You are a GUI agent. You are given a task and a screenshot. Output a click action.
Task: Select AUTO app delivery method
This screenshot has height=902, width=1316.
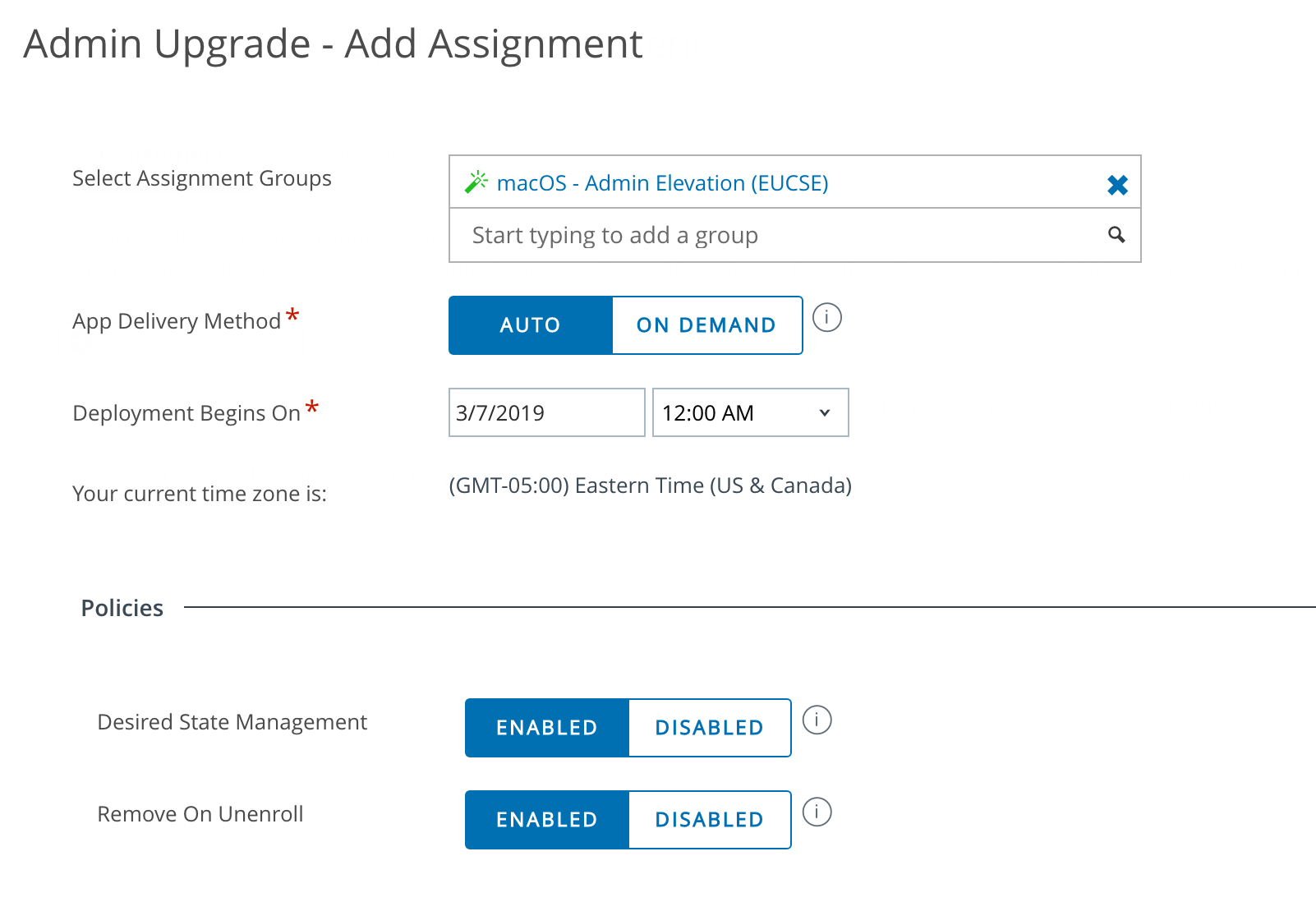531,325
